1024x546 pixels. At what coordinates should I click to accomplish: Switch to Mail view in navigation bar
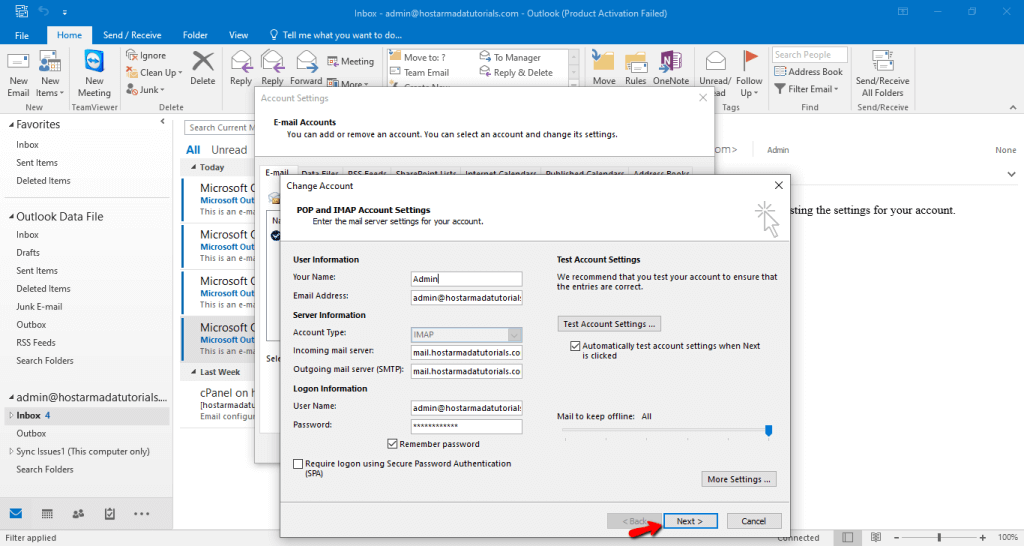pos(16,514)
